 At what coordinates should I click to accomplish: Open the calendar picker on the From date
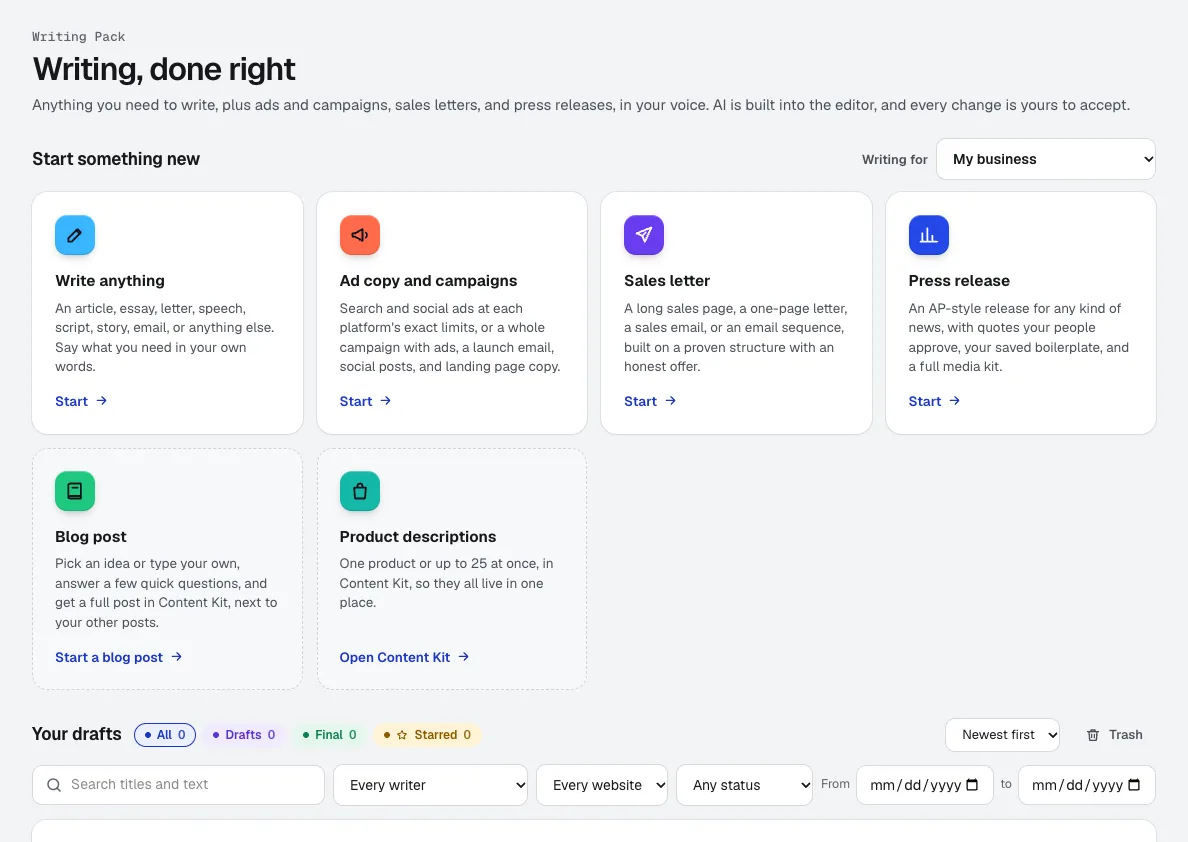(972, 785)
